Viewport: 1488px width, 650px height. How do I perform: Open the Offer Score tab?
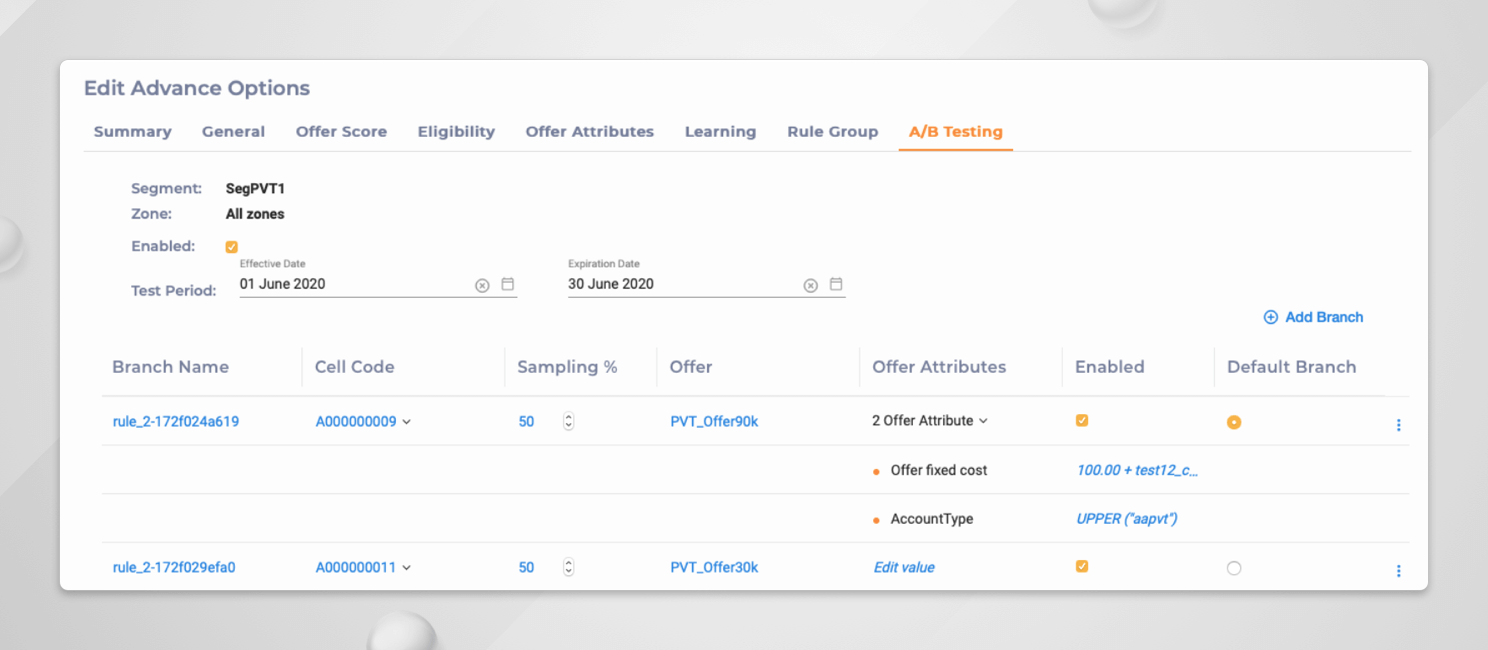pyautogui.click(x=341, y=132)
